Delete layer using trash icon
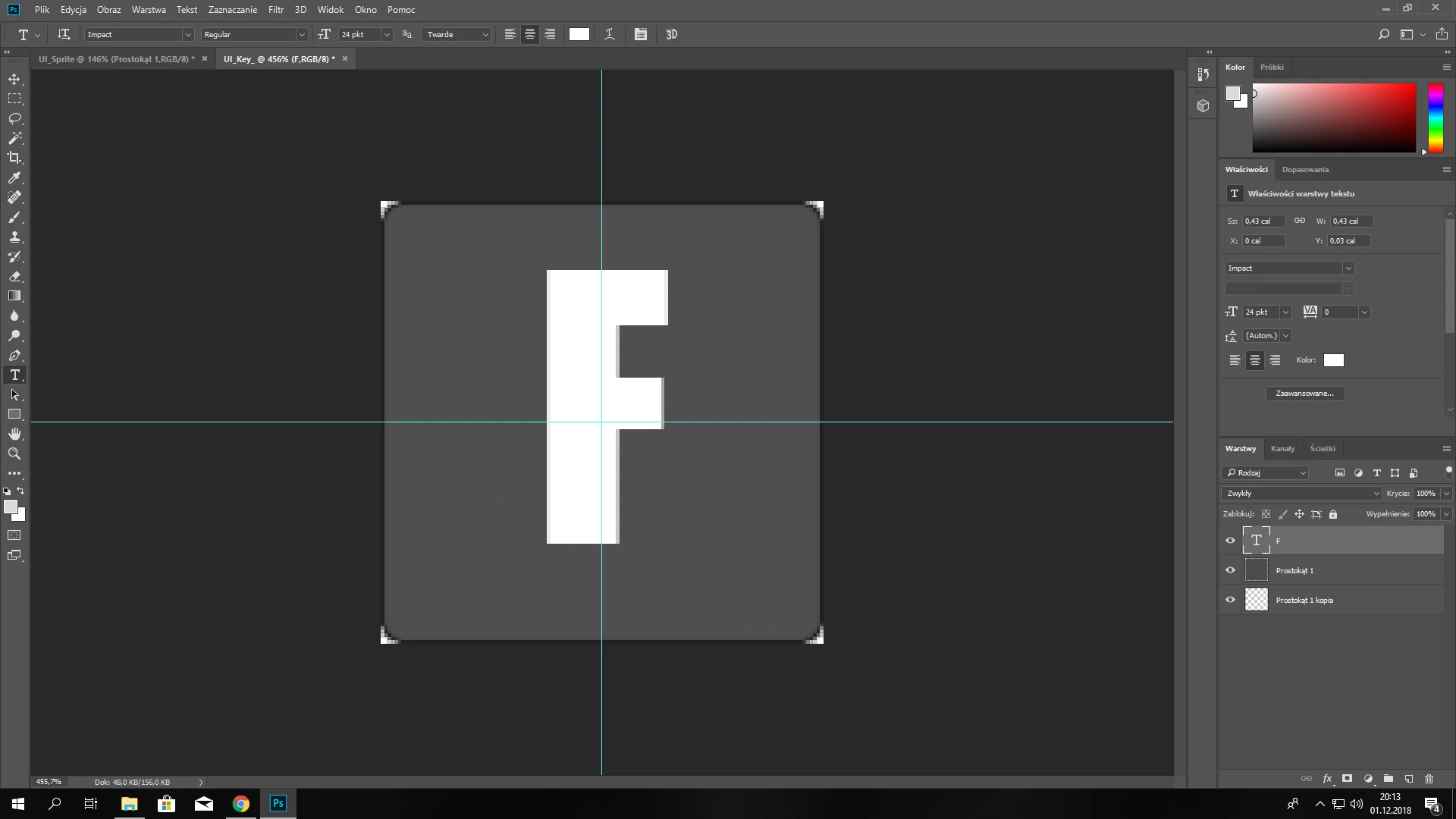1456x819 pixels. click(1429, 779)
